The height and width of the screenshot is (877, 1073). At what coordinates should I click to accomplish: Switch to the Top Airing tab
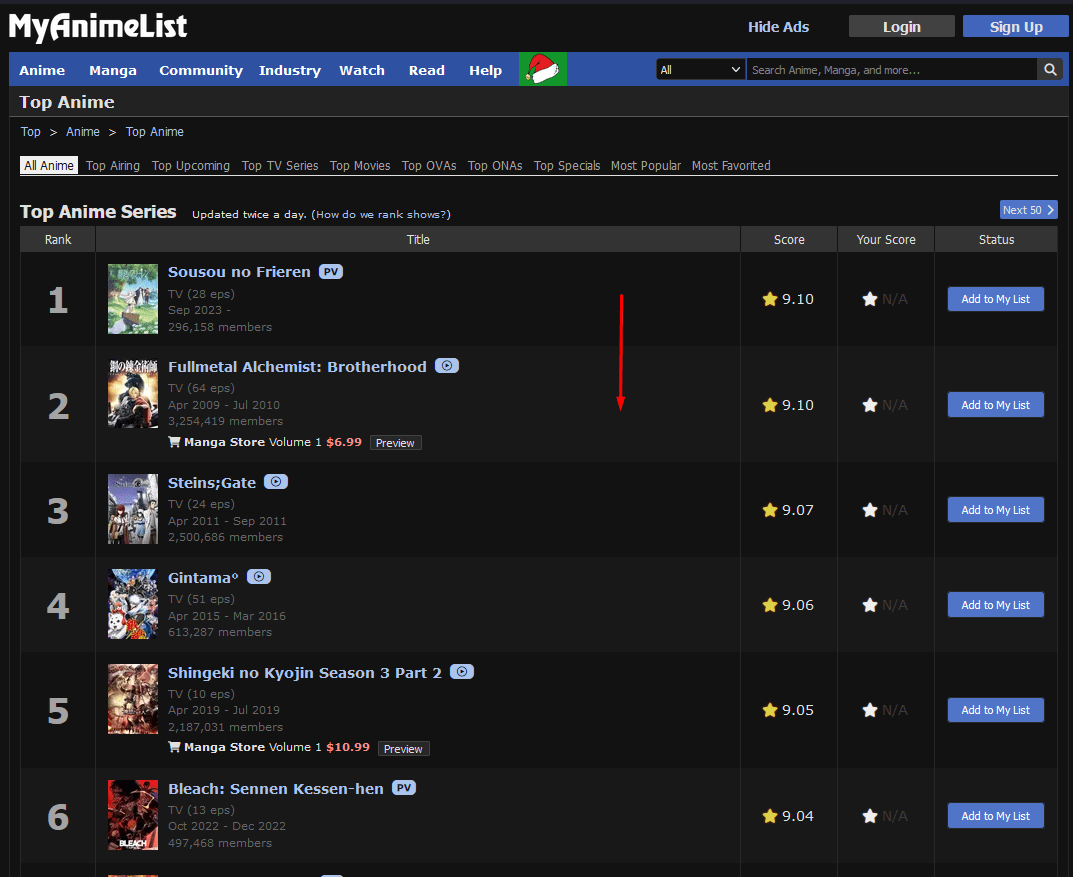pos(113,166)
